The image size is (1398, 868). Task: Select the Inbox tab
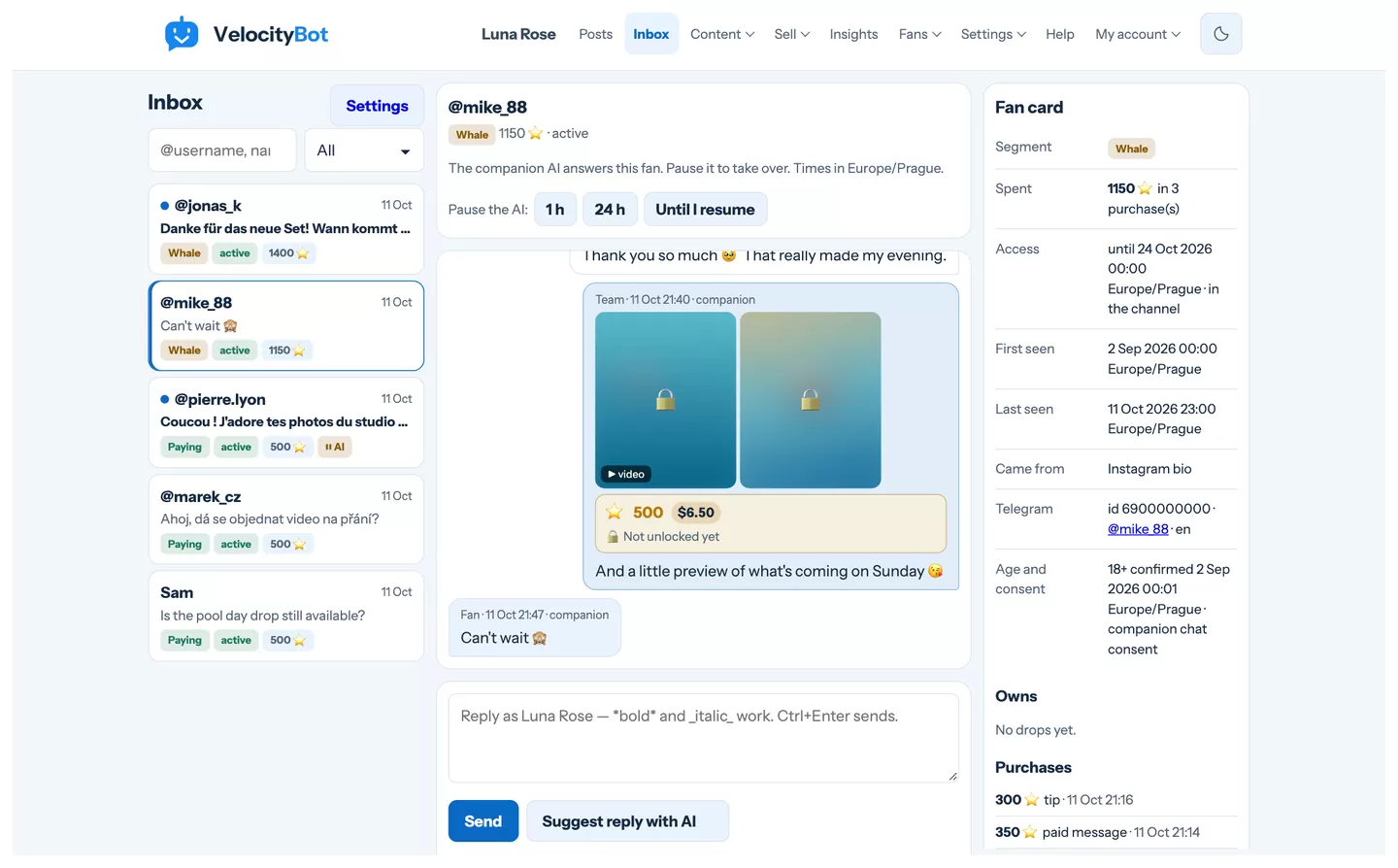651,34
